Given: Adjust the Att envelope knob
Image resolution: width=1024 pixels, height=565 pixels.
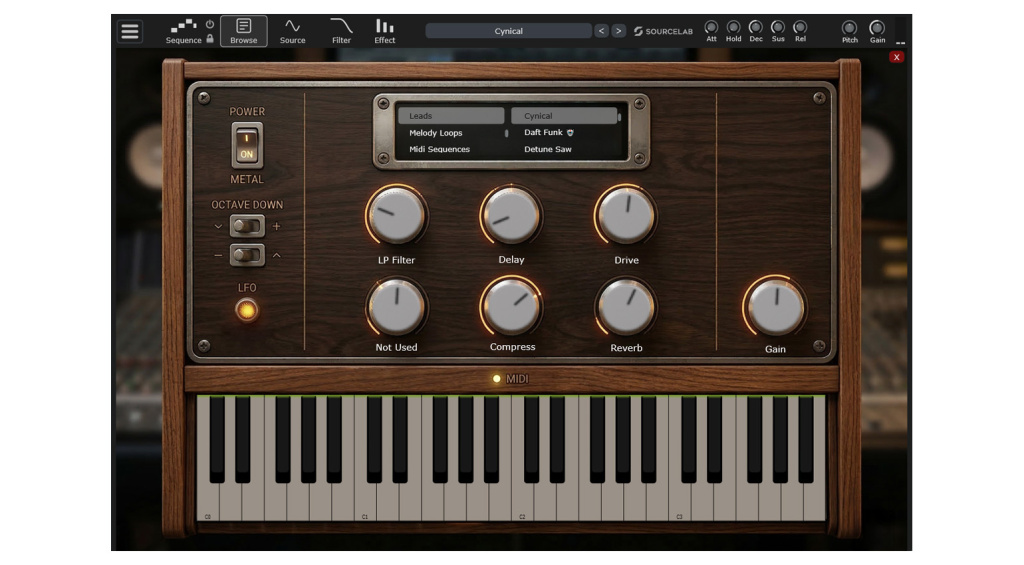Looking at the screenshot, I should click(x=711, y=27).
